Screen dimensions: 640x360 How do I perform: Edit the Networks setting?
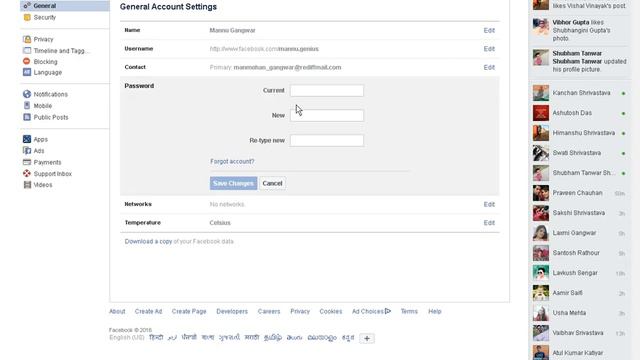pyautogui.click(x=489, y=204)
